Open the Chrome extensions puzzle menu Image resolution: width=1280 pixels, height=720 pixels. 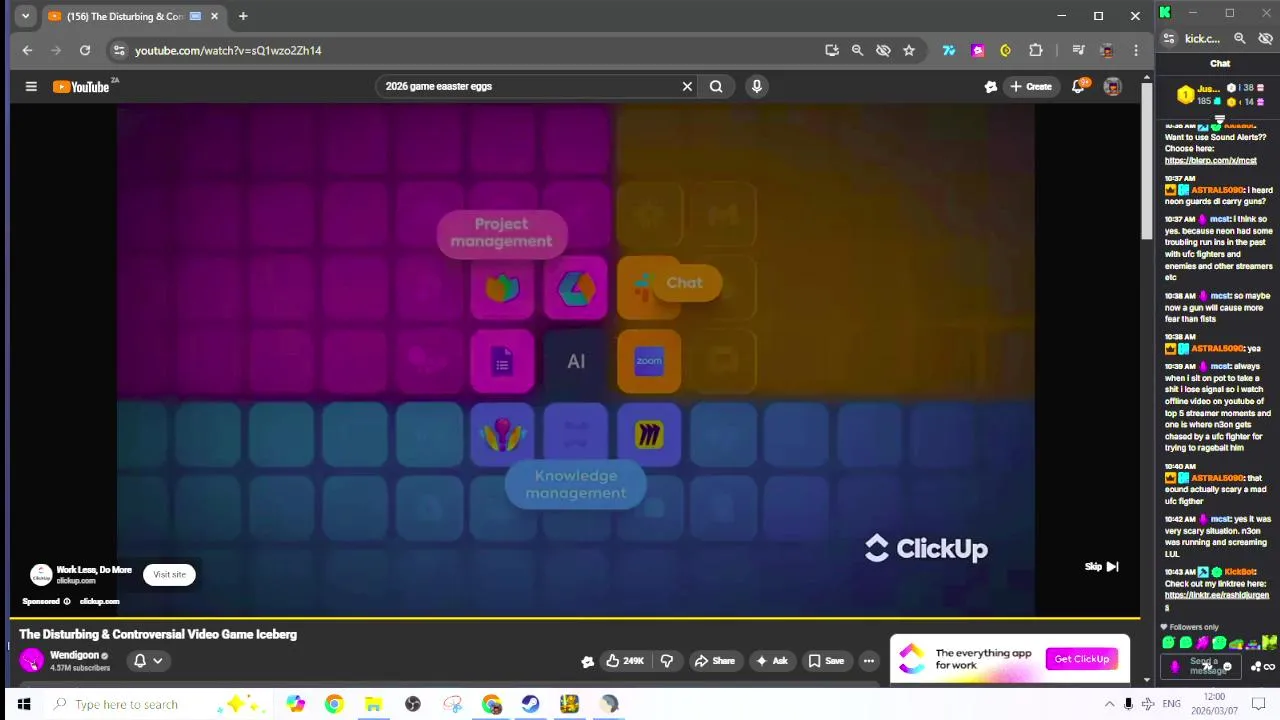click(x=1036, y=50)
